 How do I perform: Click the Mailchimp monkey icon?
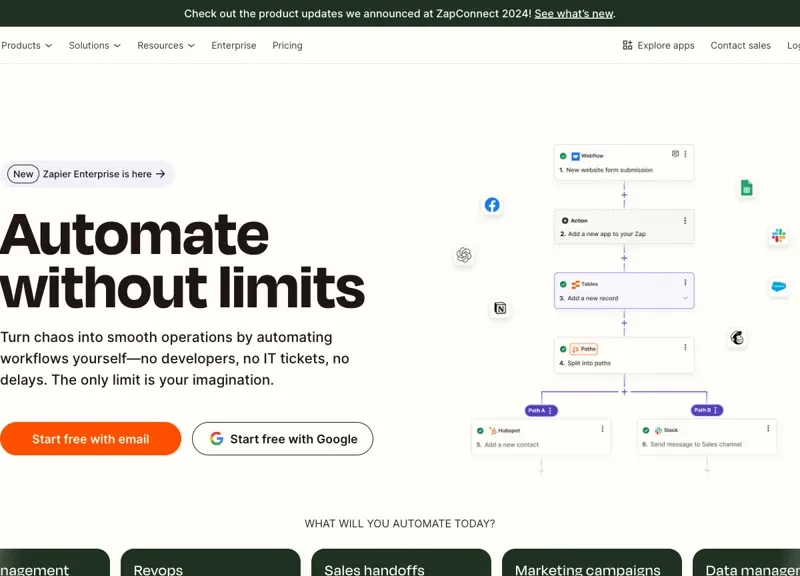tap(737, 338)
